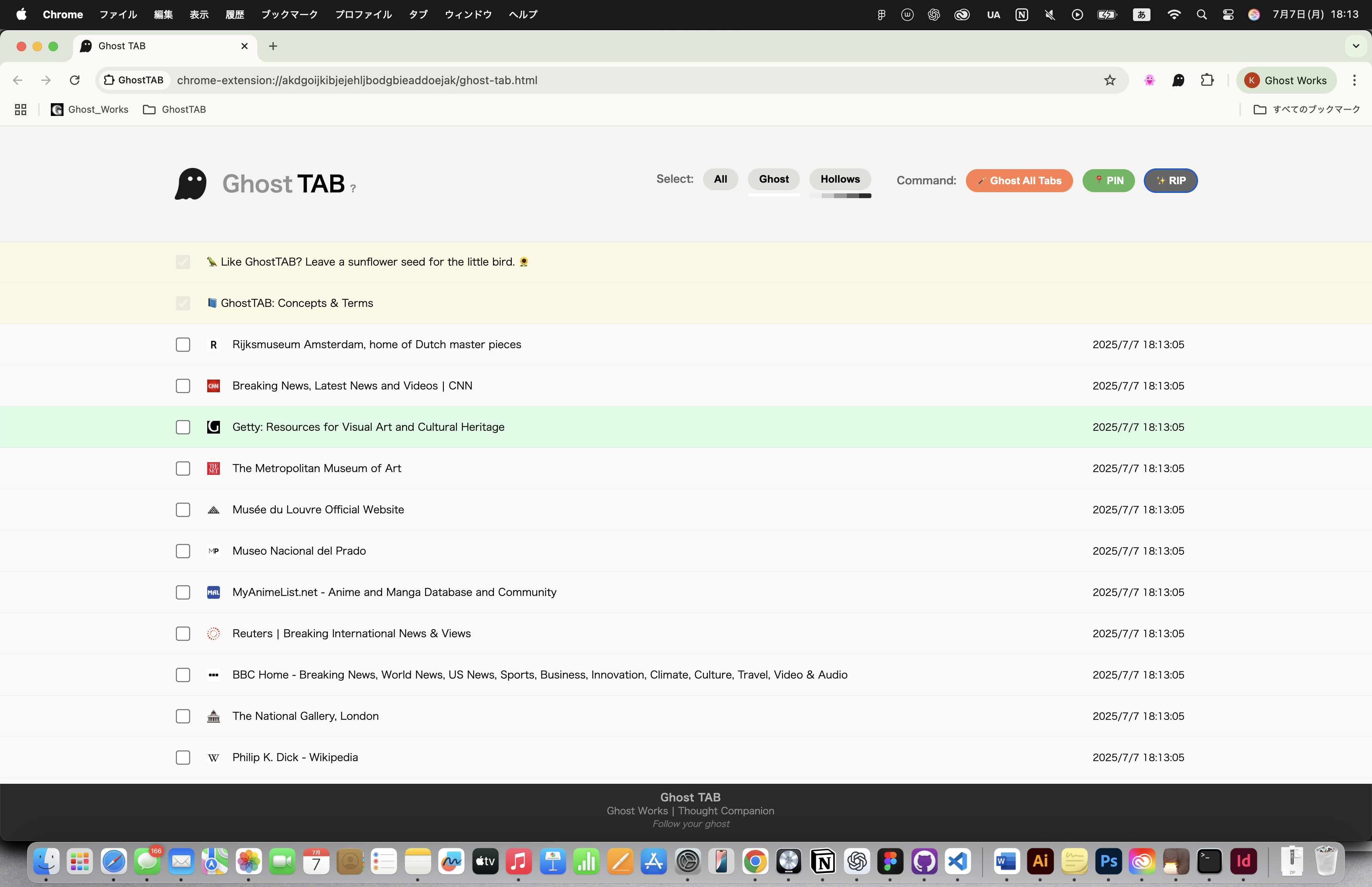Click the All select button
This screenshot has width=1372, height=887.
point(720,179)
